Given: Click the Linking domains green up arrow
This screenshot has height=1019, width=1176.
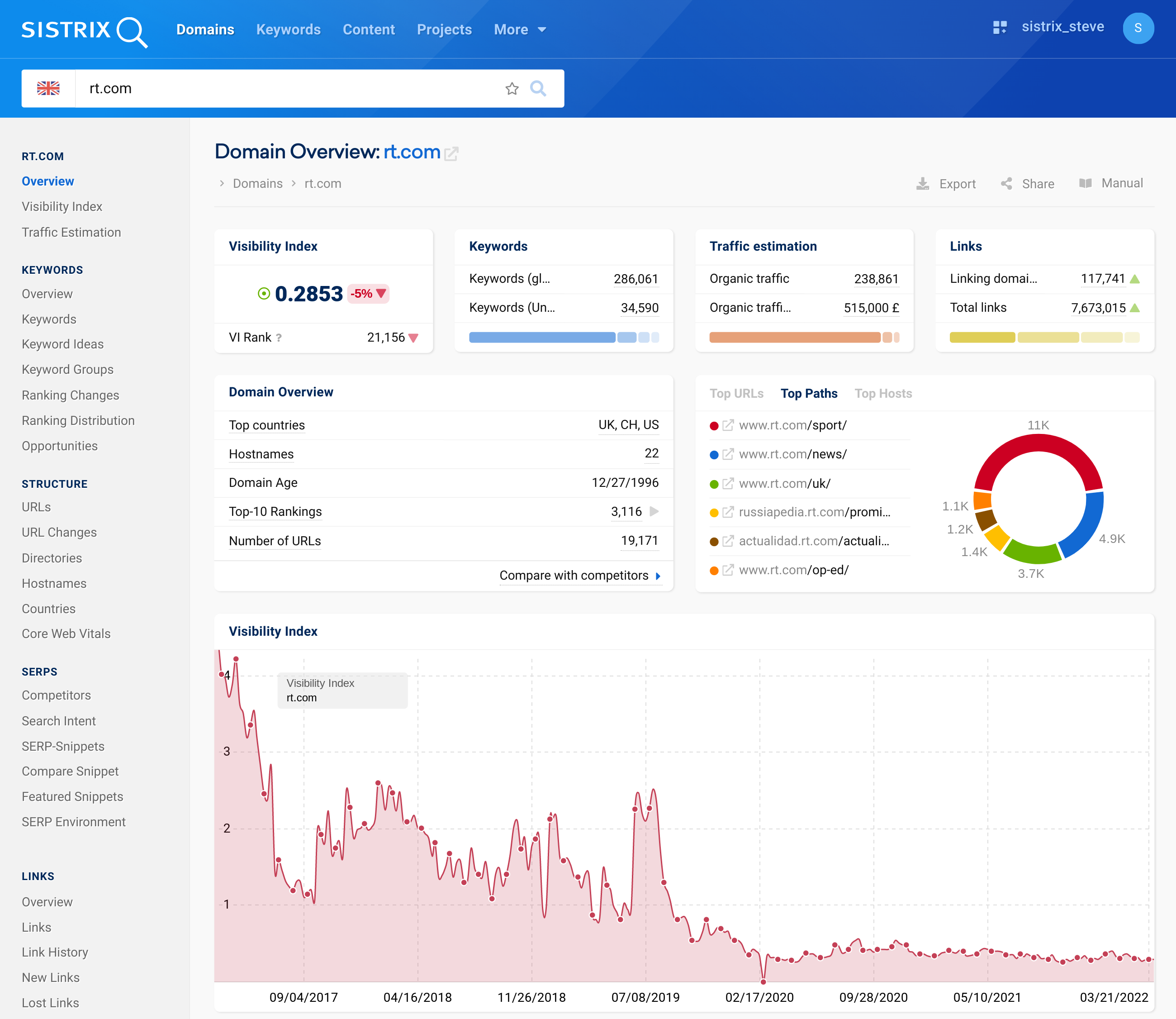Looking at the screenshot, I should 1134,279.
